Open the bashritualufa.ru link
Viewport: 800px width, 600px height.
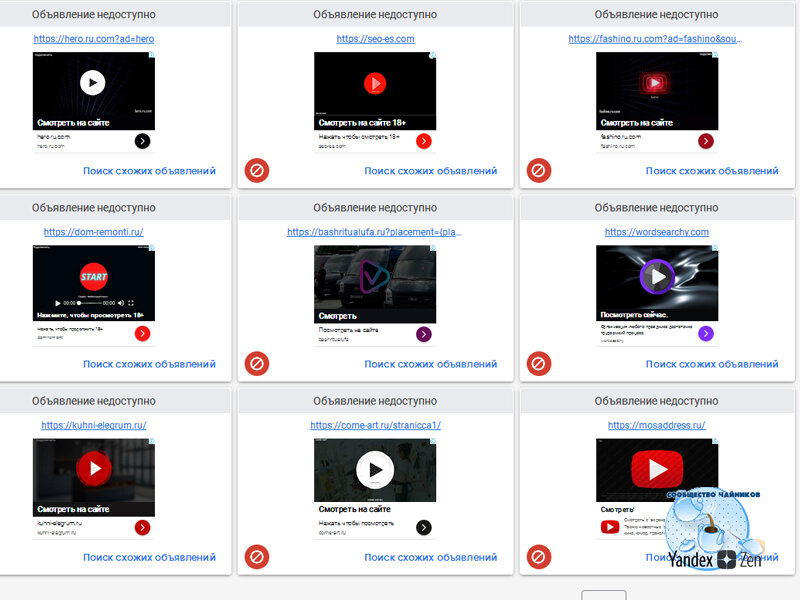[374, 232]
